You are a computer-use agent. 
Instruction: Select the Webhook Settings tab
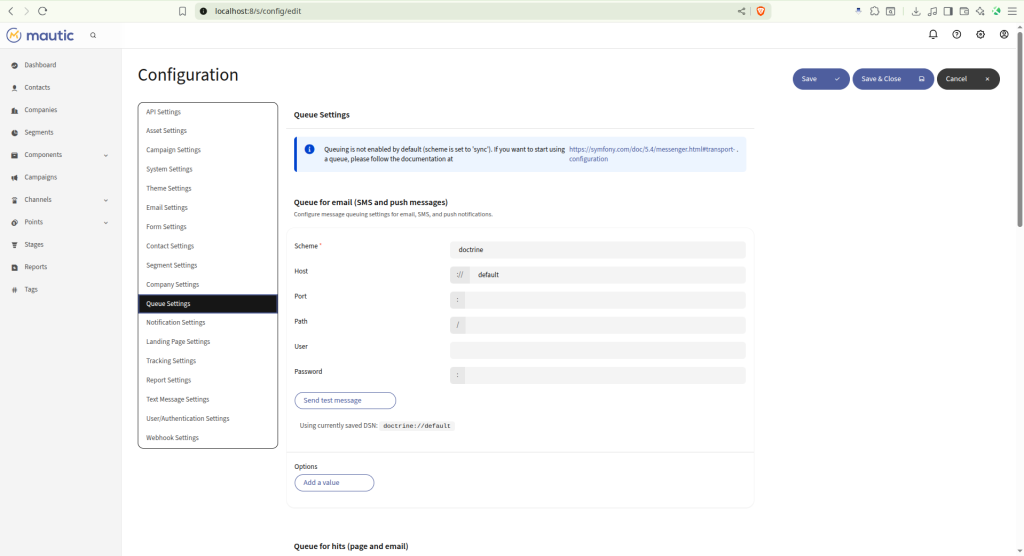172,438
